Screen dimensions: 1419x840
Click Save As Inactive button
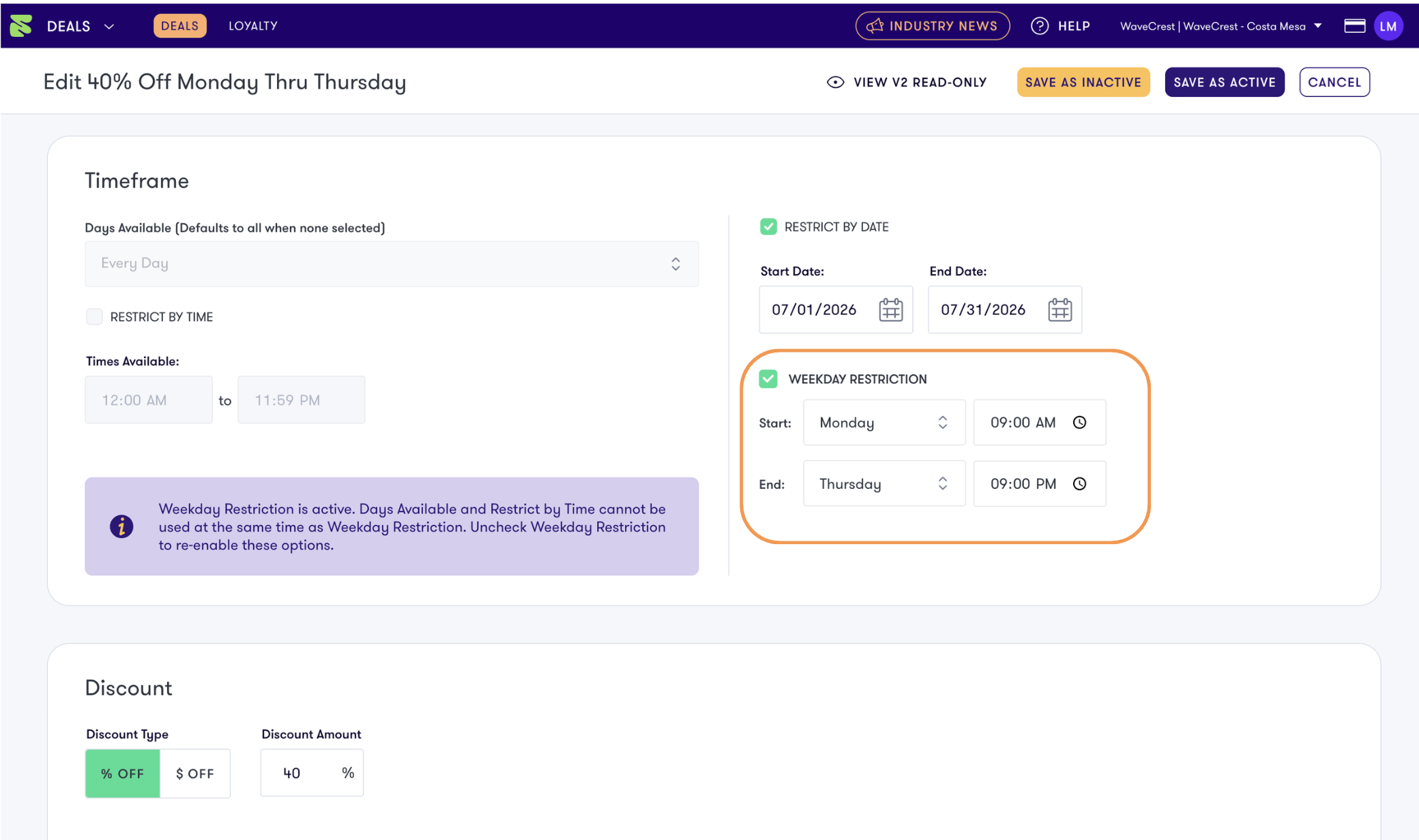point(1083,82)
